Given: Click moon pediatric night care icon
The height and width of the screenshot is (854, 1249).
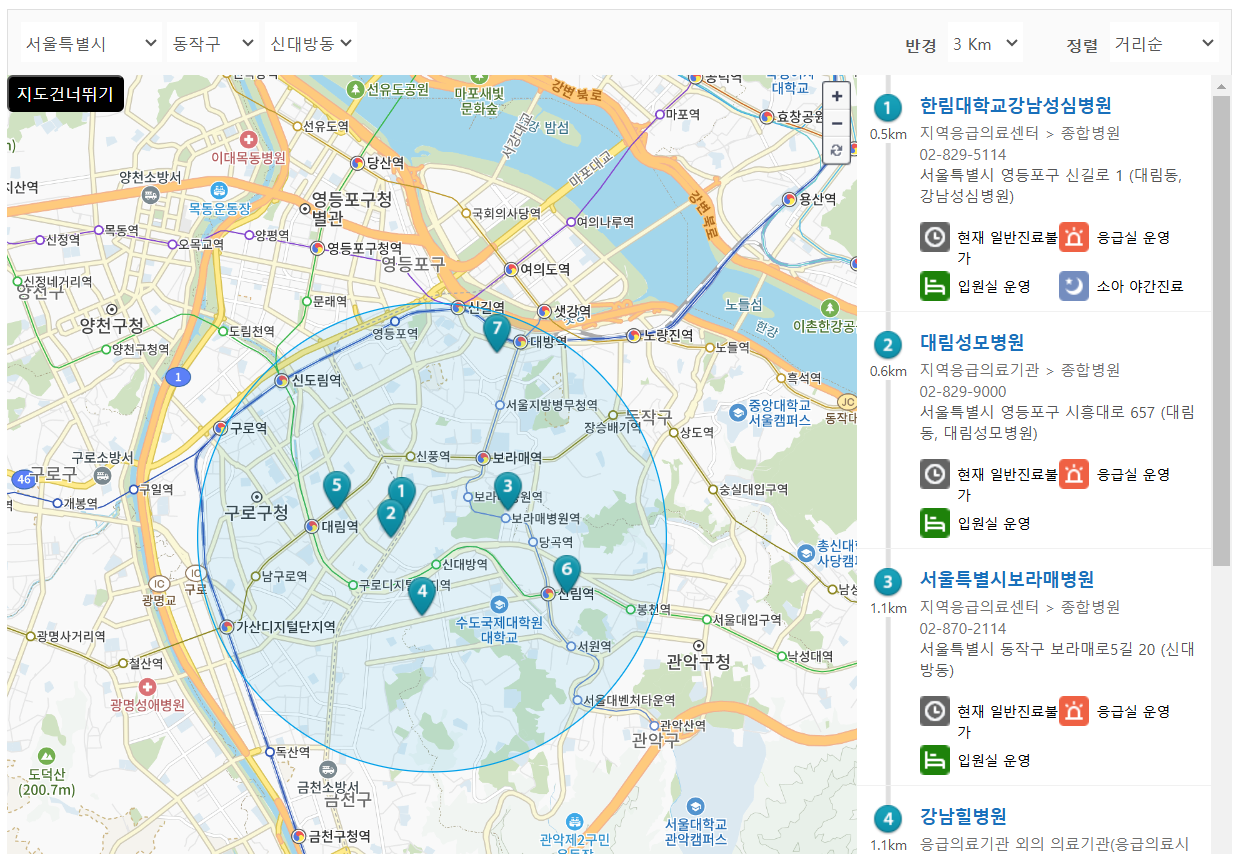Looking at the screenshot, I should (x=1074, y=286).
